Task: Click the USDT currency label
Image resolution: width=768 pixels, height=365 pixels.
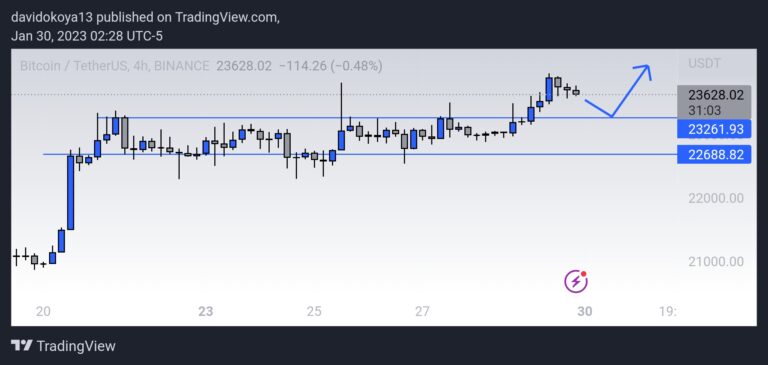Action: coord(703,63)
